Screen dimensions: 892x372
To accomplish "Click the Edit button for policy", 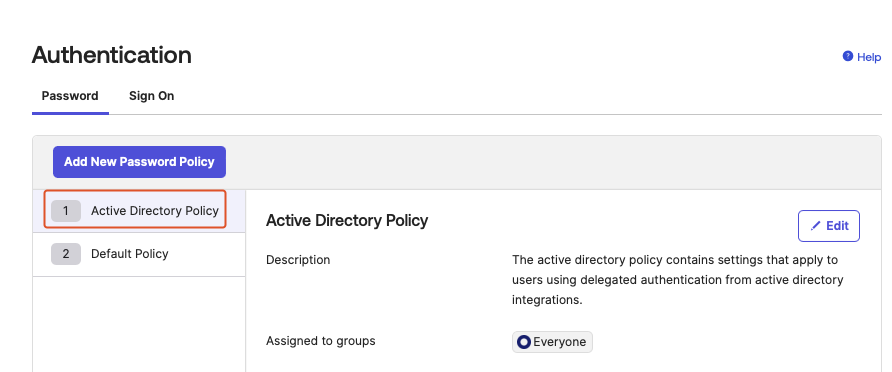I will 829,226.
